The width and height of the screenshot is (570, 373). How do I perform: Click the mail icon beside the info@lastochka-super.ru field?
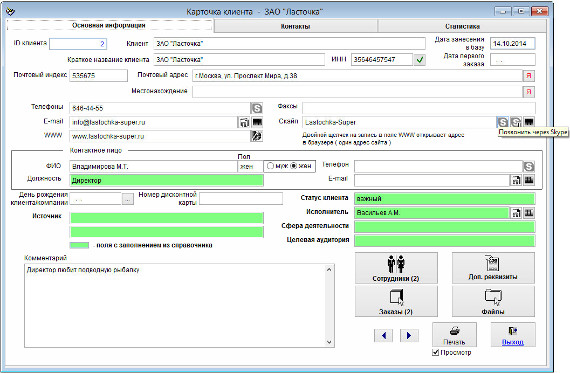pyautogui.click(x=244, y=122)
